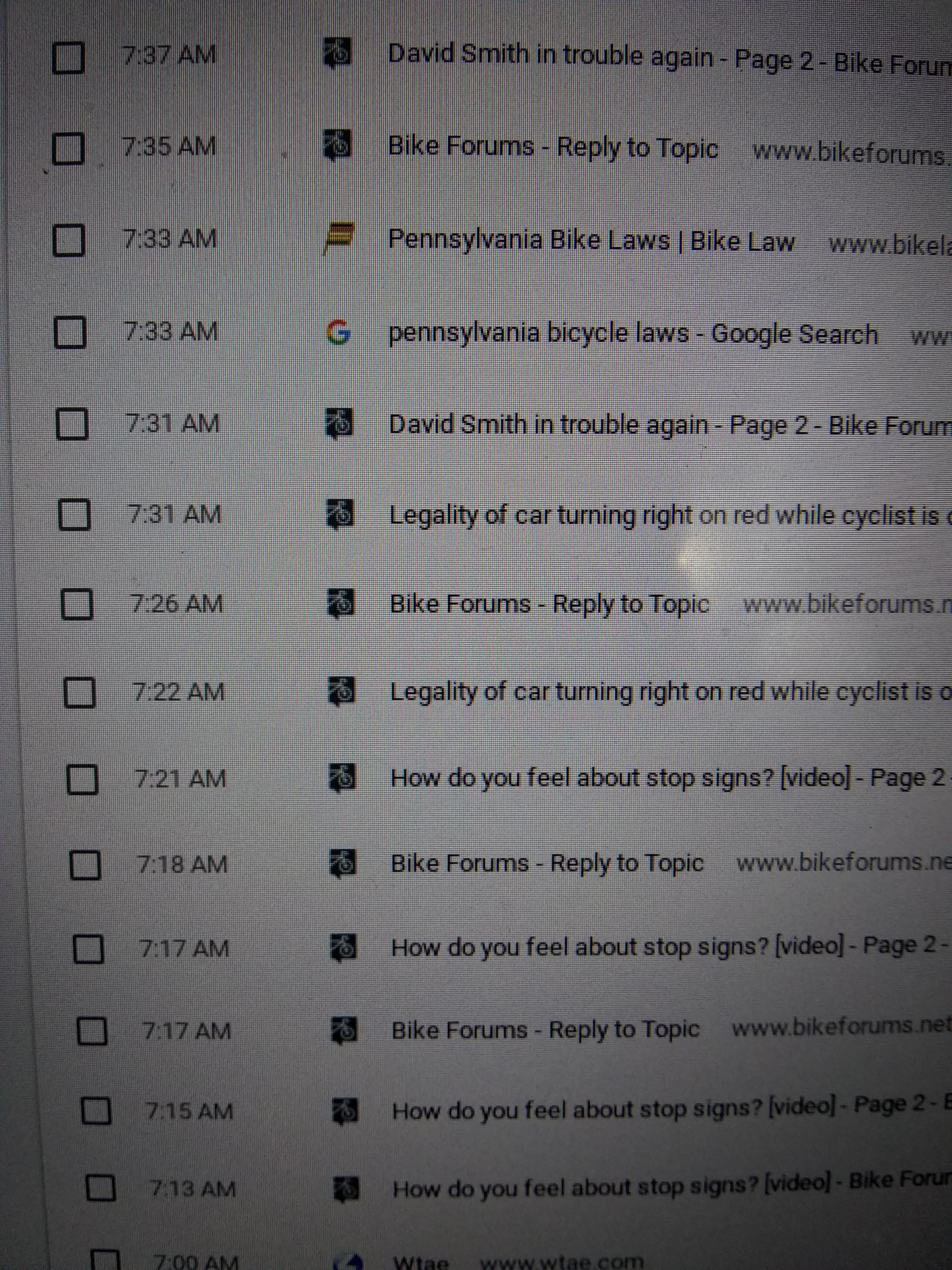Click the '7:21 AM' timestamp

click(181, 779)
